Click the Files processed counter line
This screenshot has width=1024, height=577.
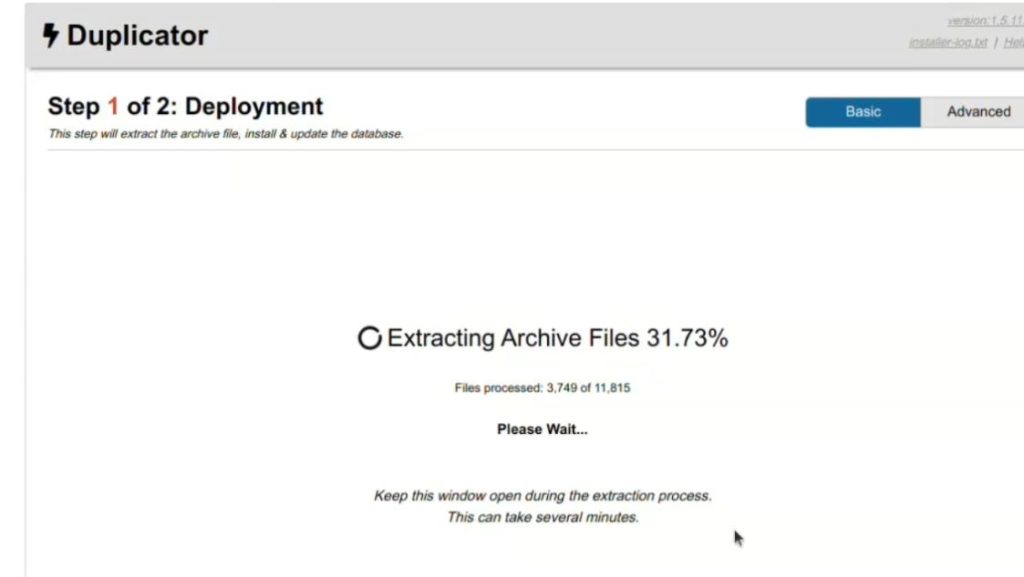click(543, 388)
